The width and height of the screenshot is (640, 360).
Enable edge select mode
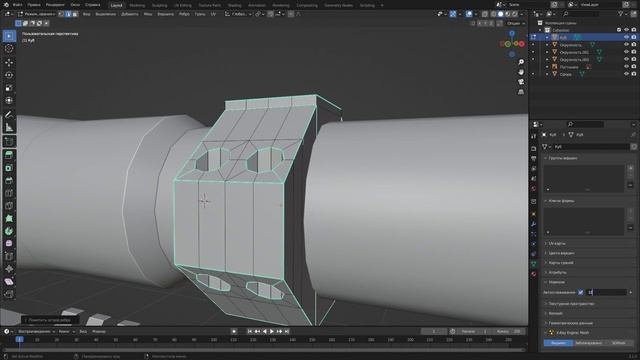(68, 14)
